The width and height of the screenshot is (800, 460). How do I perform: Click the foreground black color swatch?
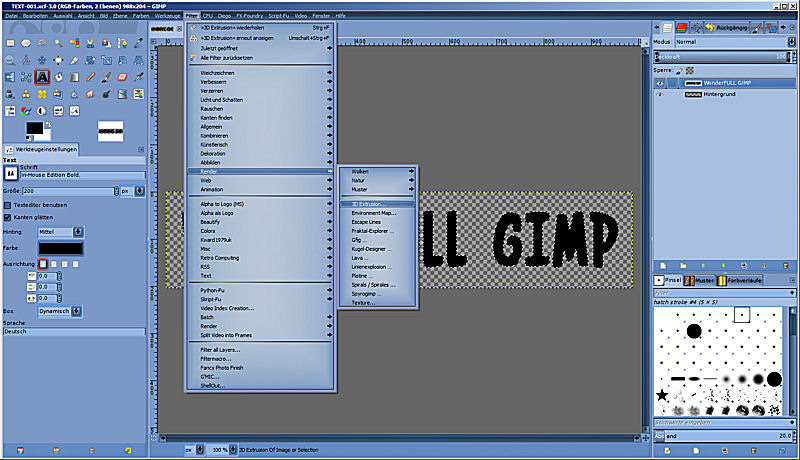(35, 128)
